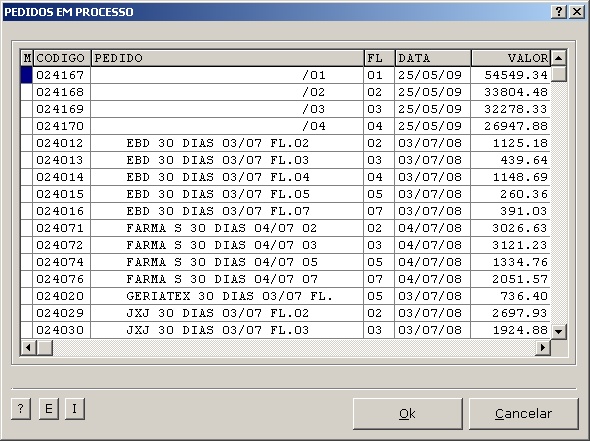The height and width of the screenshot is (441, 590).
Task: Click value 736.40
Action: tap(524, 296)
